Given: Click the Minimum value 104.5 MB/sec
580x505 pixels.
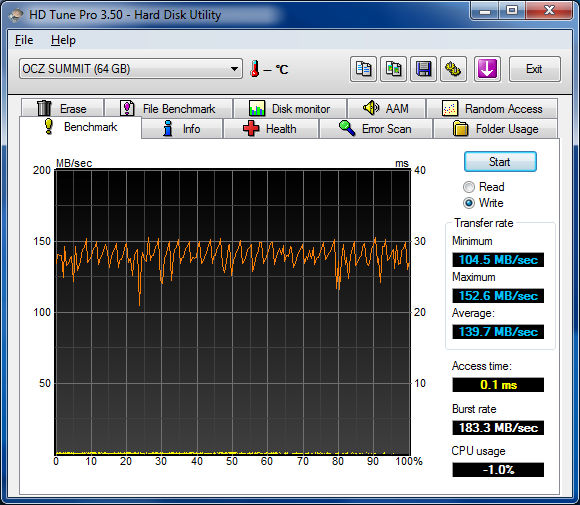Looking at the screenshot, I should 498,260.
